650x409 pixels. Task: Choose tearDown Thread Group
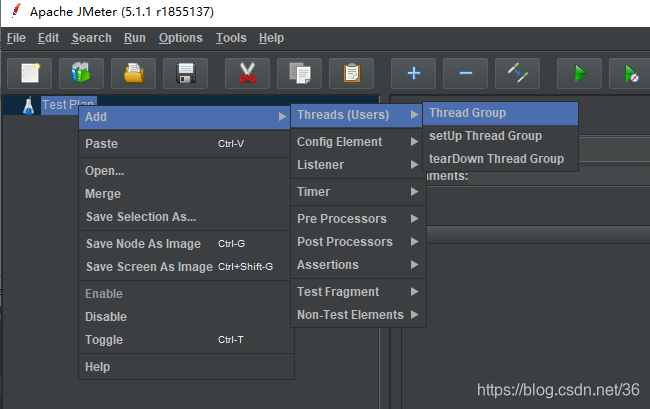pyautogui.click(x=500, y=159)
